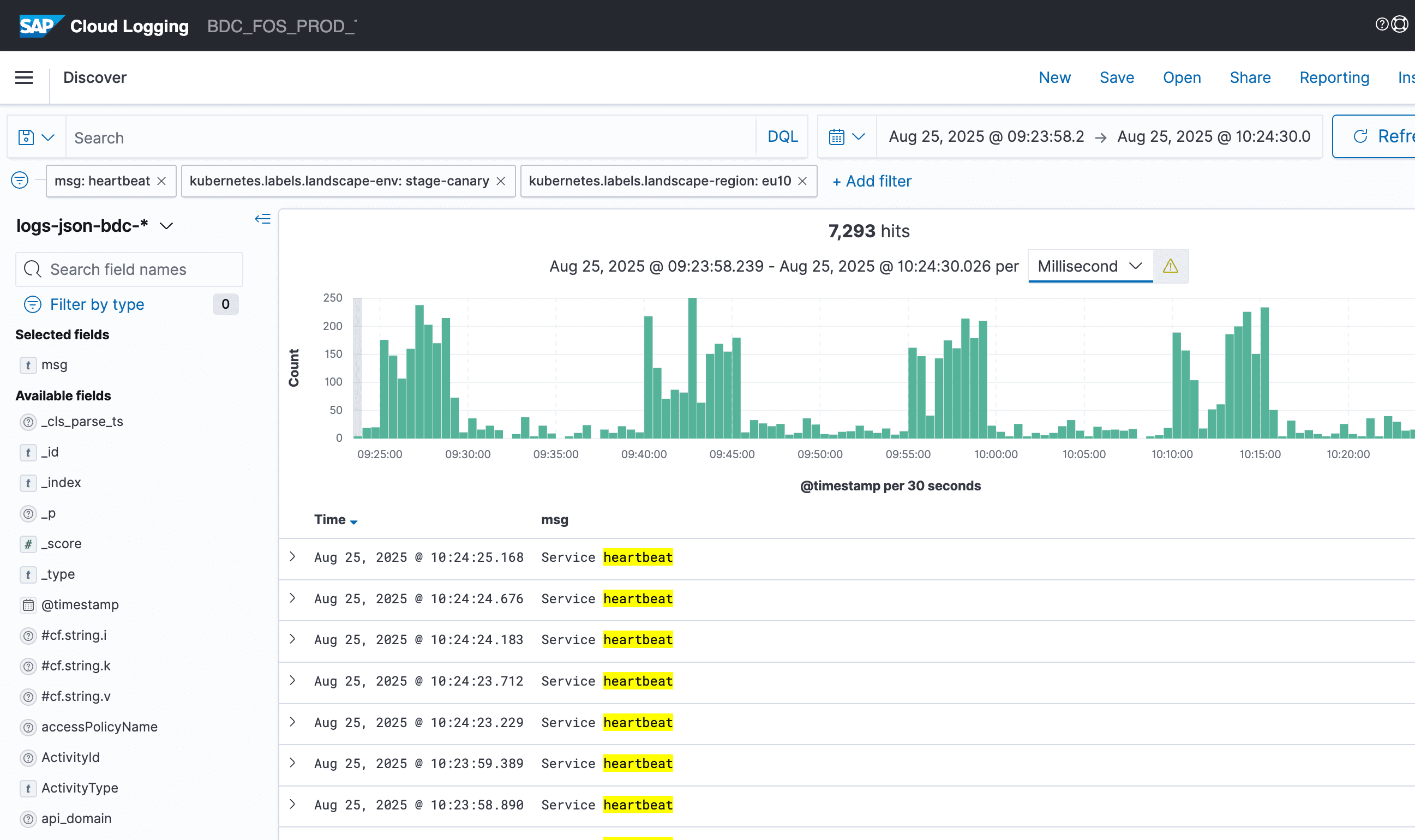
Task: Click the Filter by type icon
Action: 33,304
